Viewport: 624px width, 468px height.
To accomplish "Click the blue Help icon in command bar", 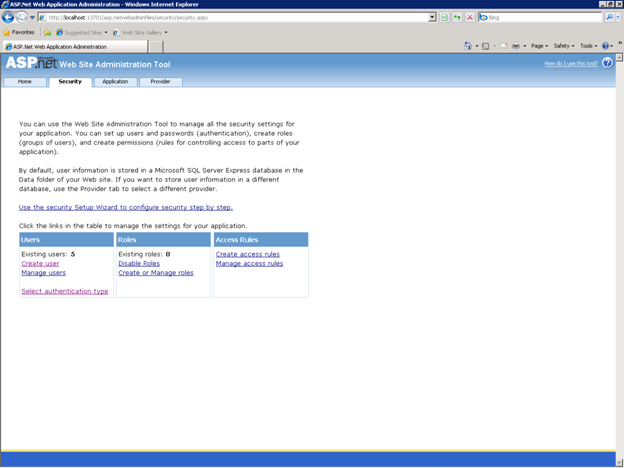I will click(x=605, y=46).
